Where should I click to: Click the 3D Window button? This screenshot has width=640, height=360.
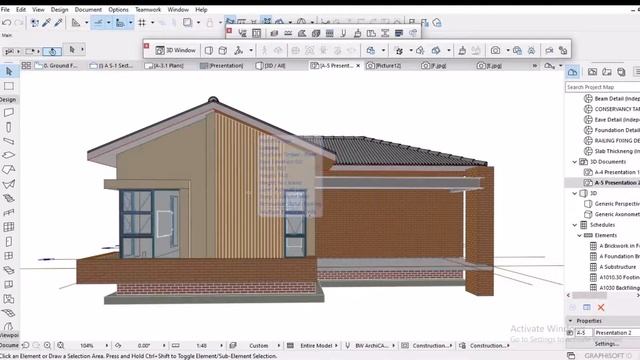[176, 50]
